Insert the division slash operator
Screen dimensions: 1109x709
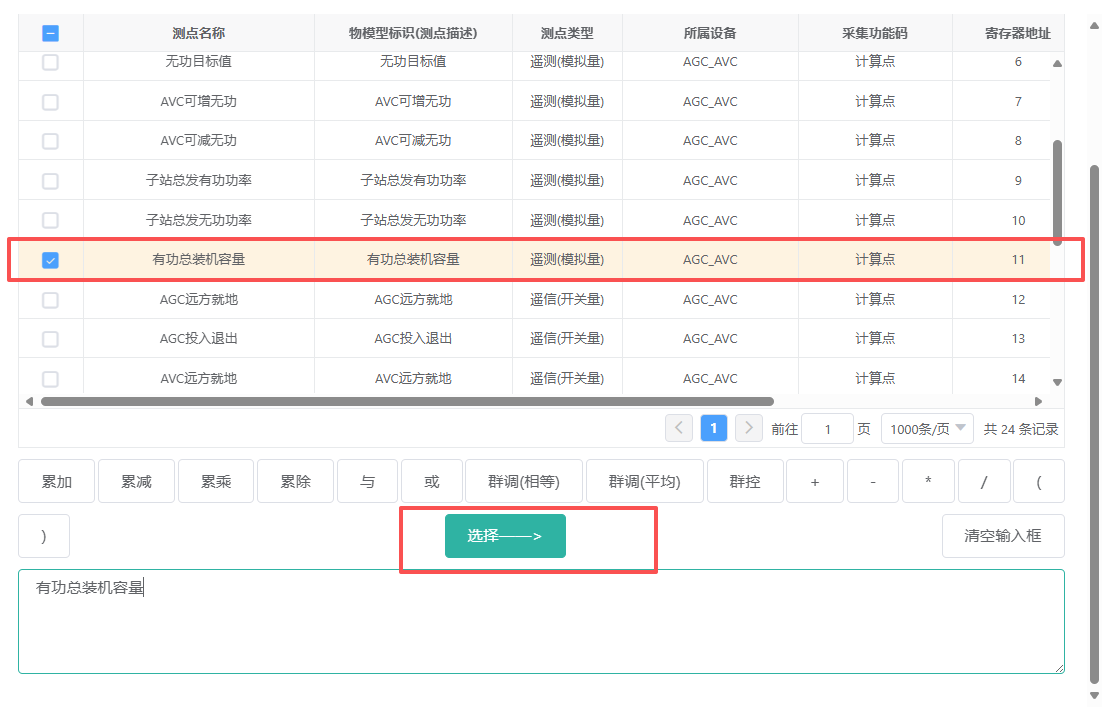[983, 481]
